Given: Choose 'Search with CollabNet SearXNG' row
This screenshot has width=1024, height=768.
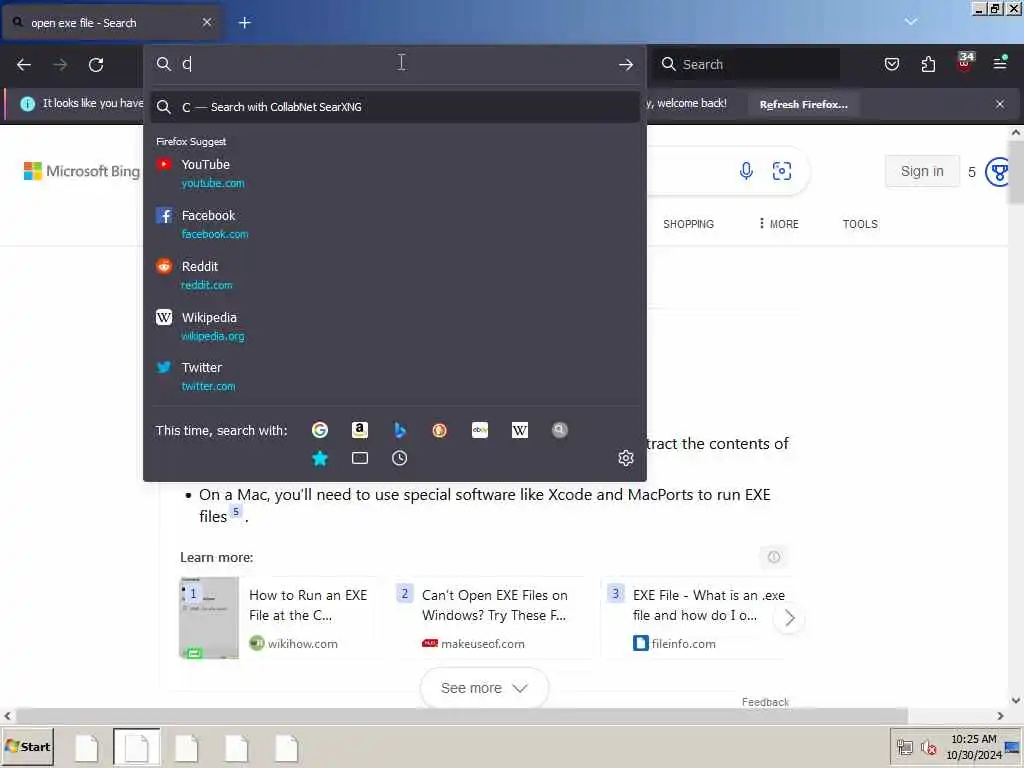Looking at the screenshot, I should (394, 107).
